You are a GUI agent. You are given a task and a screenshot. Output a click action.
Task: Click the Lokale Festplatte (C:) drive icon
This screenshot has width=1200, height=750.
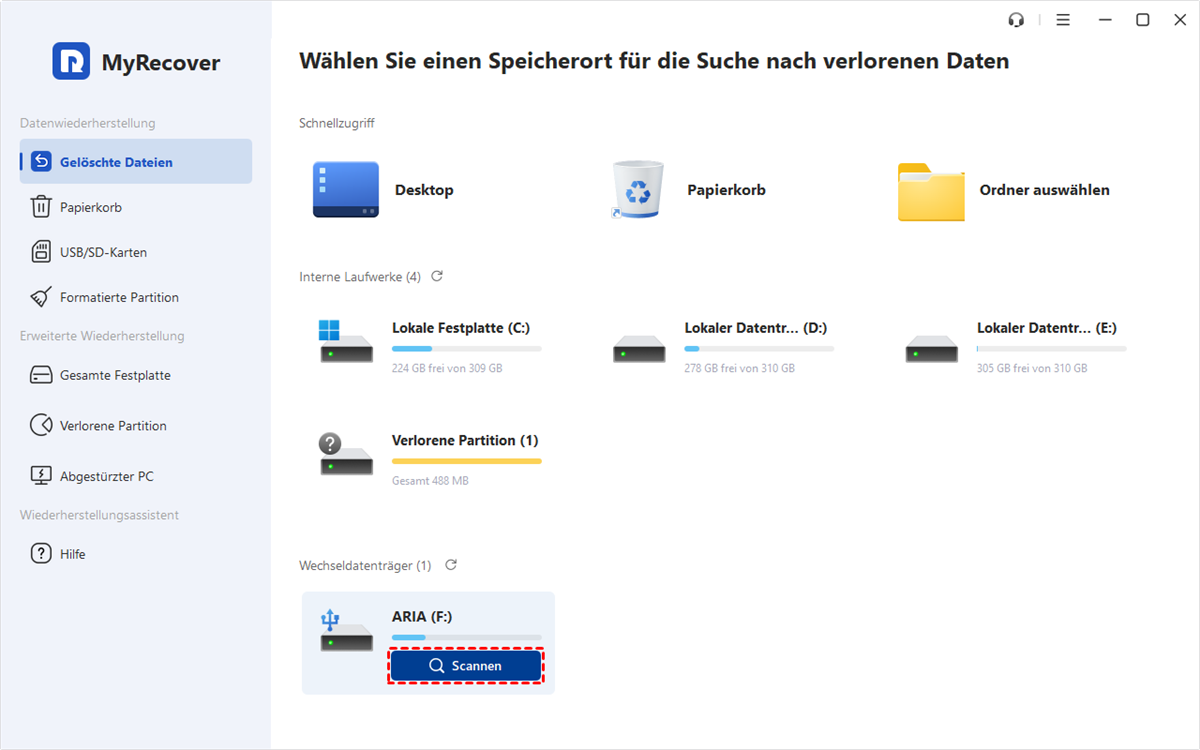coord(345,341)
